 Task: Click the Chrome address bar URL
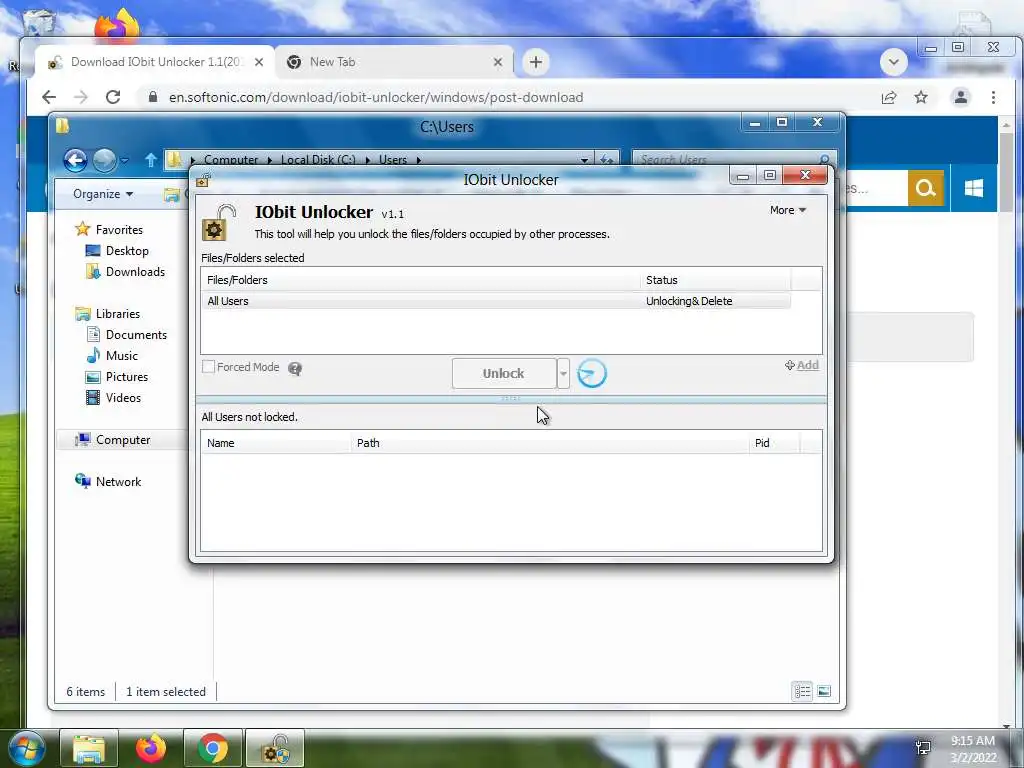376,97
